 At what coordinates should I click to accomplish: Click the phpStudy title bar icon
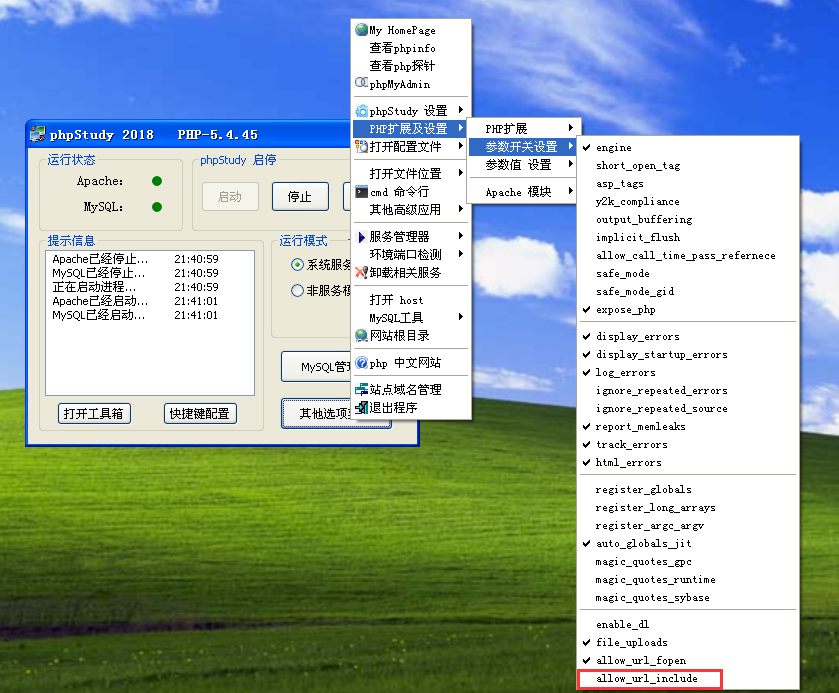(37, 134)
